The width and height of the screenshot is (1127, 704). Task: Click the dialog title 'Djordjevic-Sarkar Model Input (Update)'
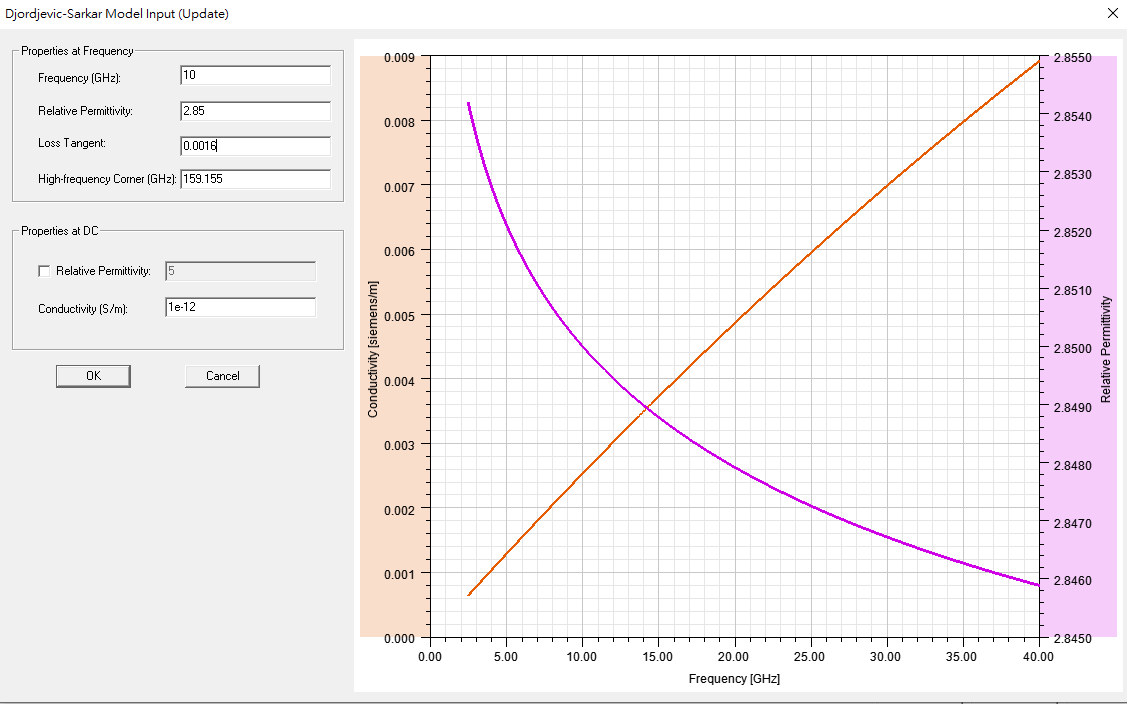click(116, 14)
